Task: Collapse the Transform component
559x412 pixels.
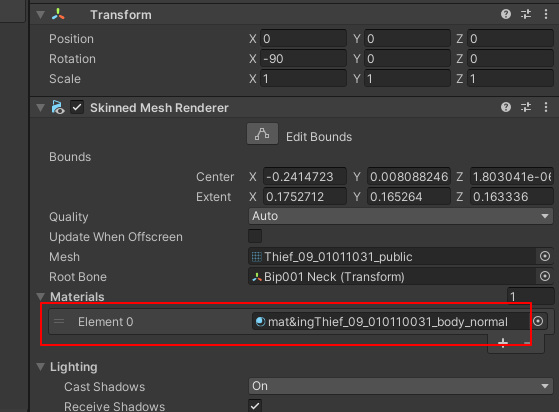Action: [41, 15]
